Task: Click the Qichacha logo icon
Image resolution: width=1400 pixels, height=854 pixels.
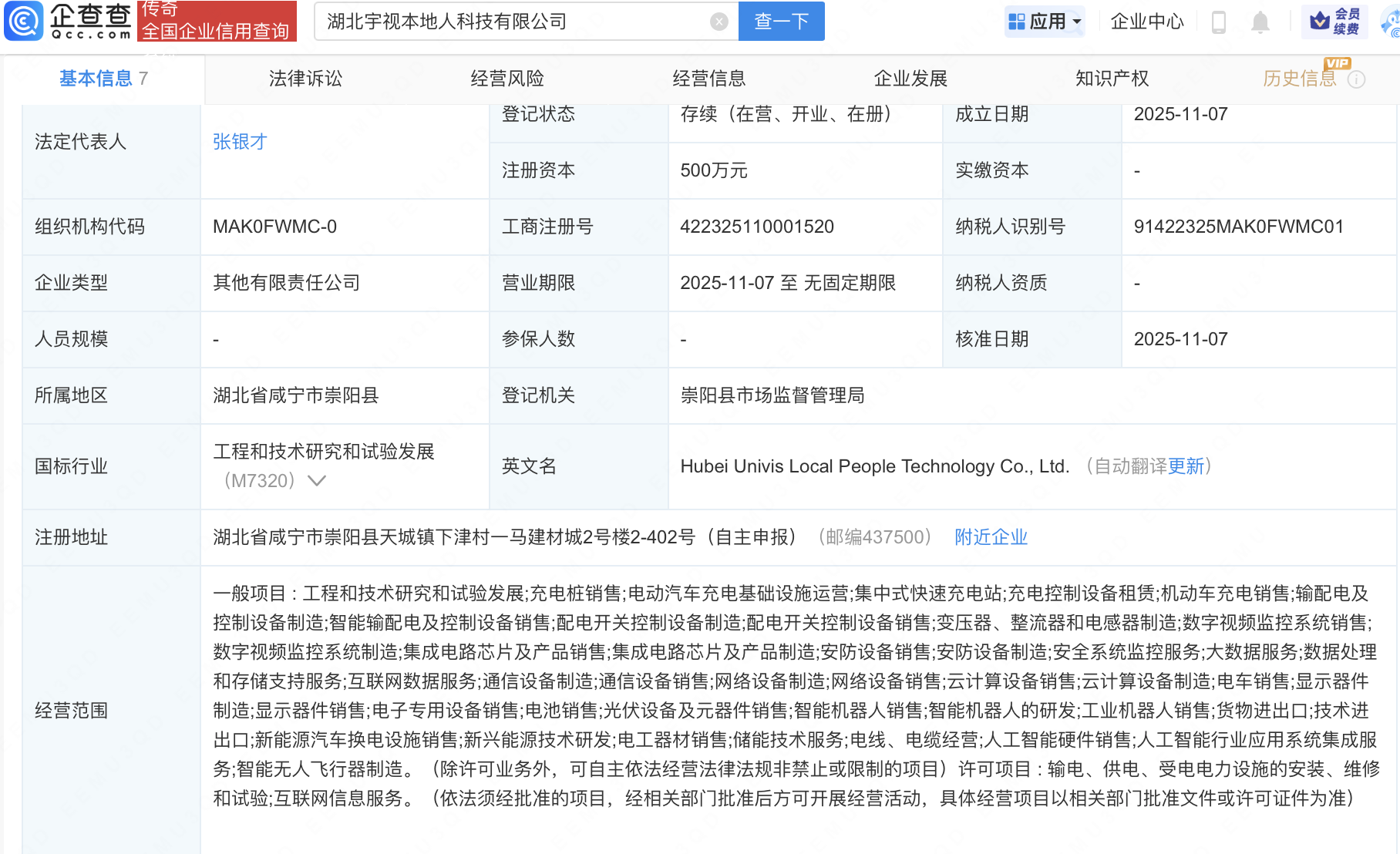Action: pos(24,21)
